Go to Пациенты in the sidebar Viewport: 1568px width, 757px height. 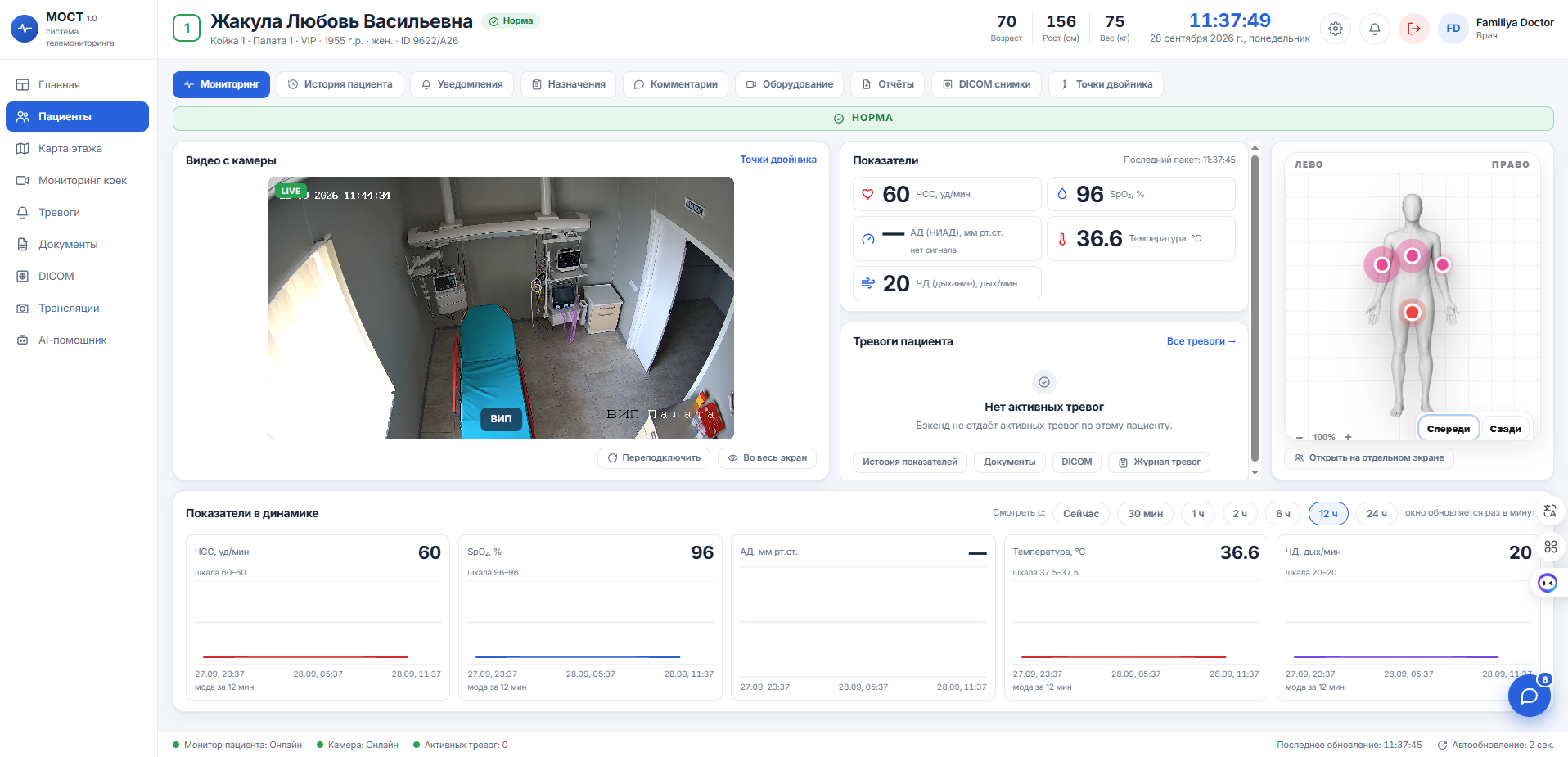pos(77,116)
